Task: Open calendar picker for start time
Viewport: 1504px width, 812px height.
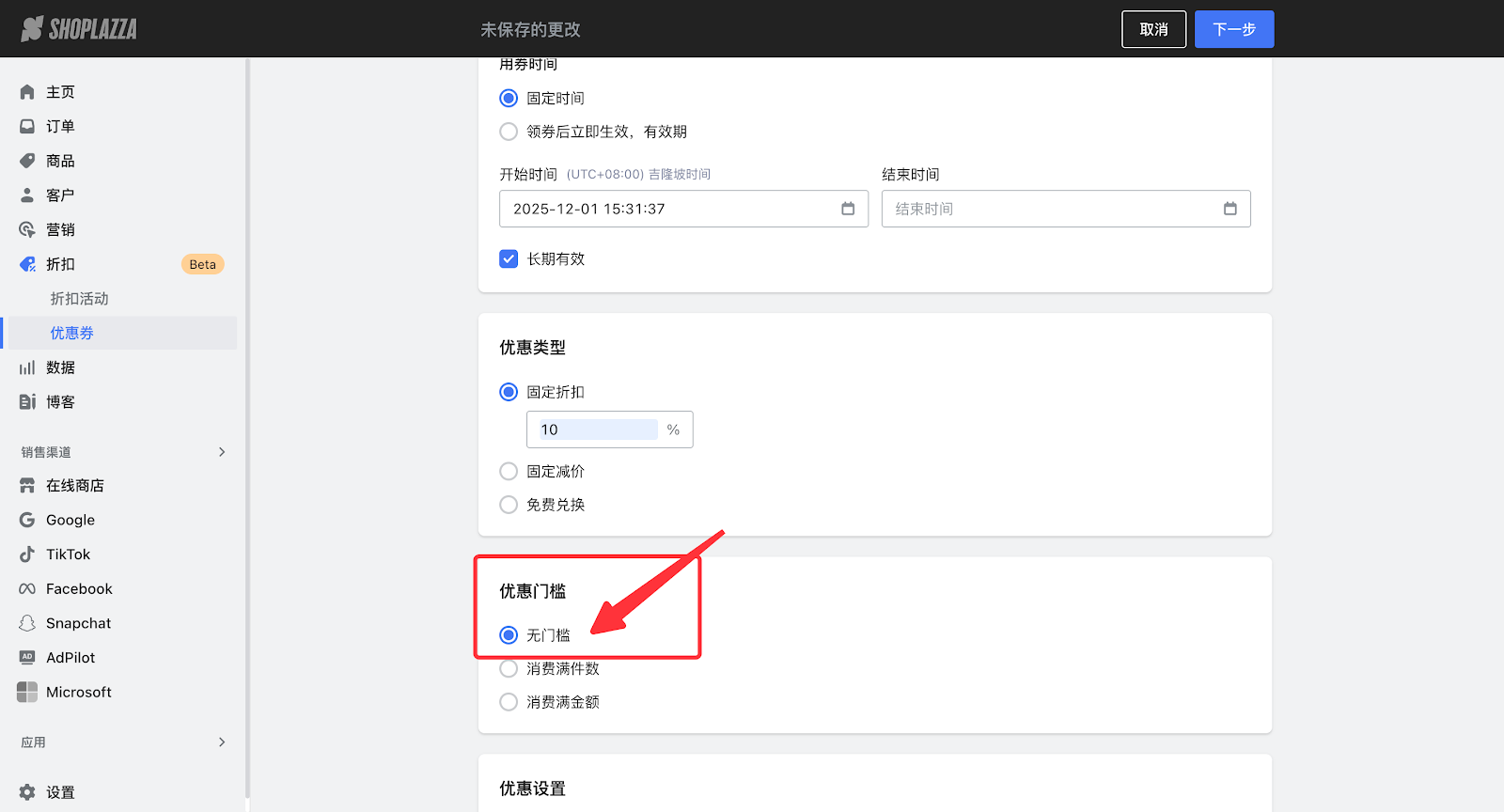Action: [x=848, y=209]
